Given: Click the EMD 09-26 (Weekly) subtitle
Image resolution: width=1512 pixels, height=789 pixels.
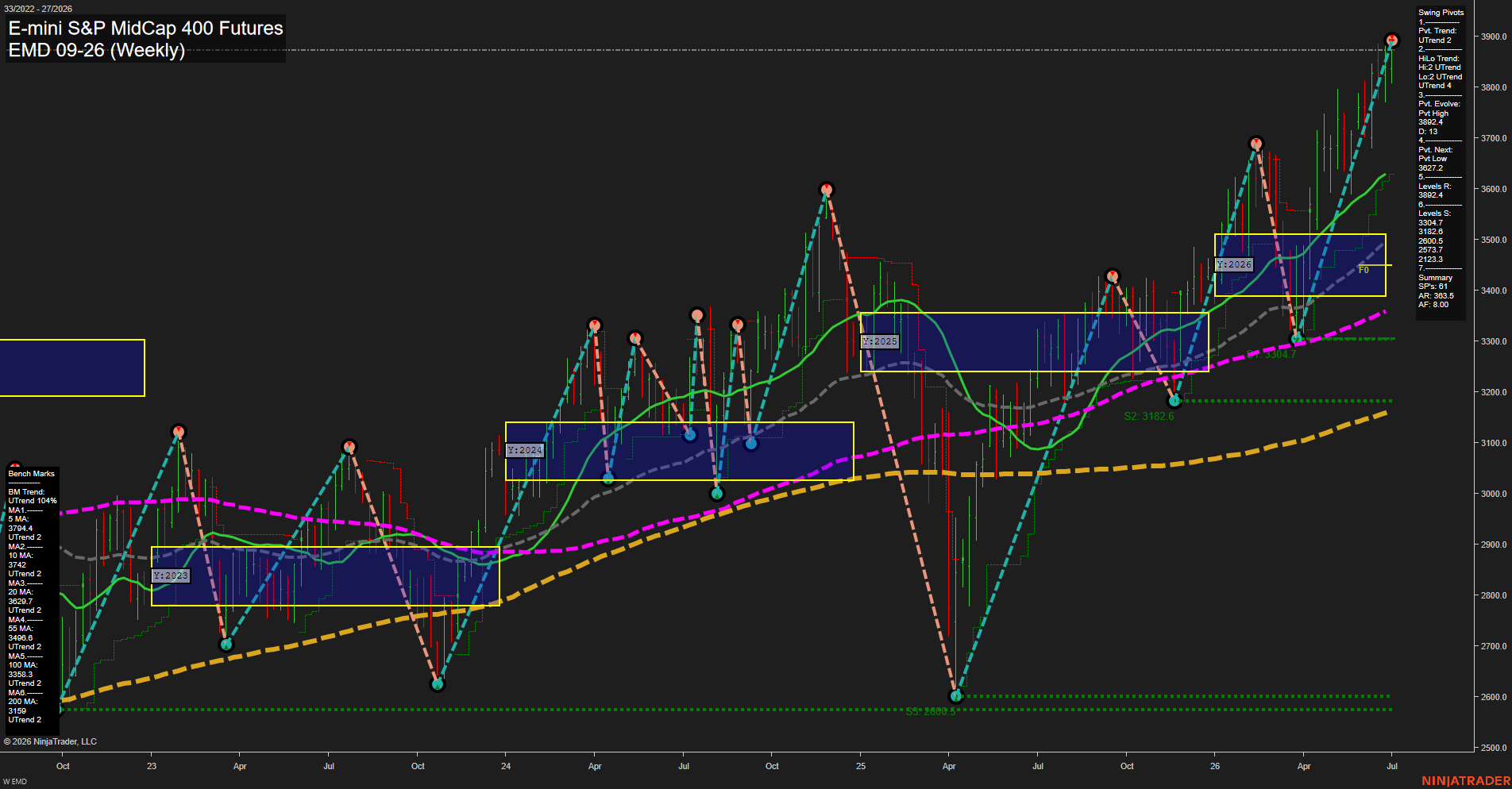Looking at the screenshot, I should tap(96, 50).
